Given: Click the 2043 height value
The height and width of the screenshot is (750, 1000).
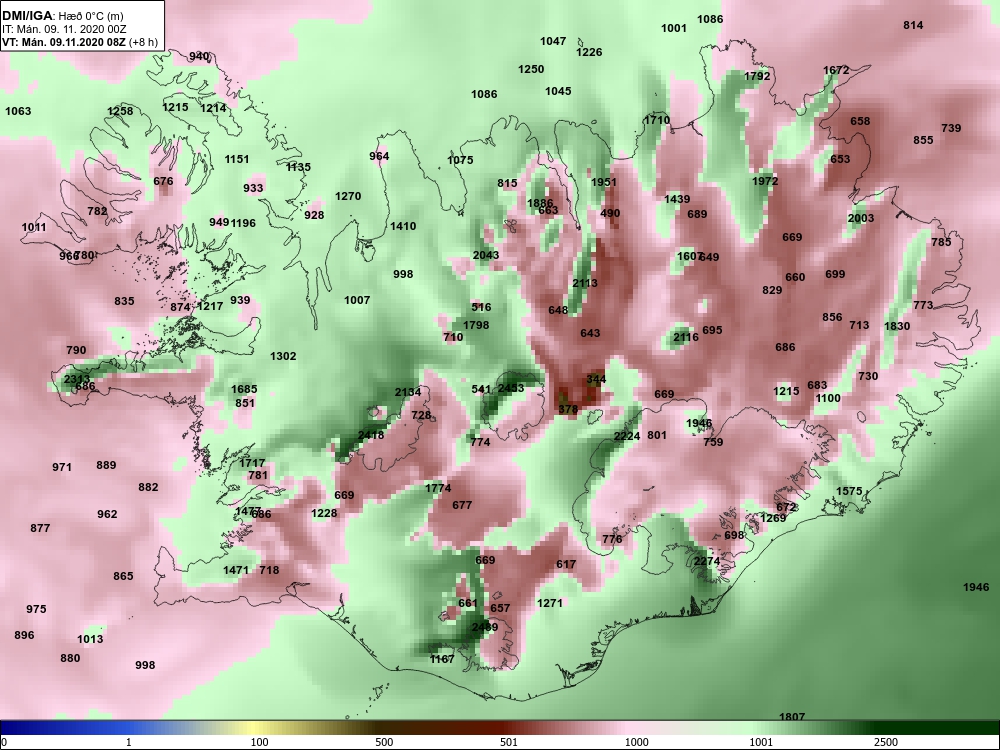Looking at the screenshot, I should (486, 255).
